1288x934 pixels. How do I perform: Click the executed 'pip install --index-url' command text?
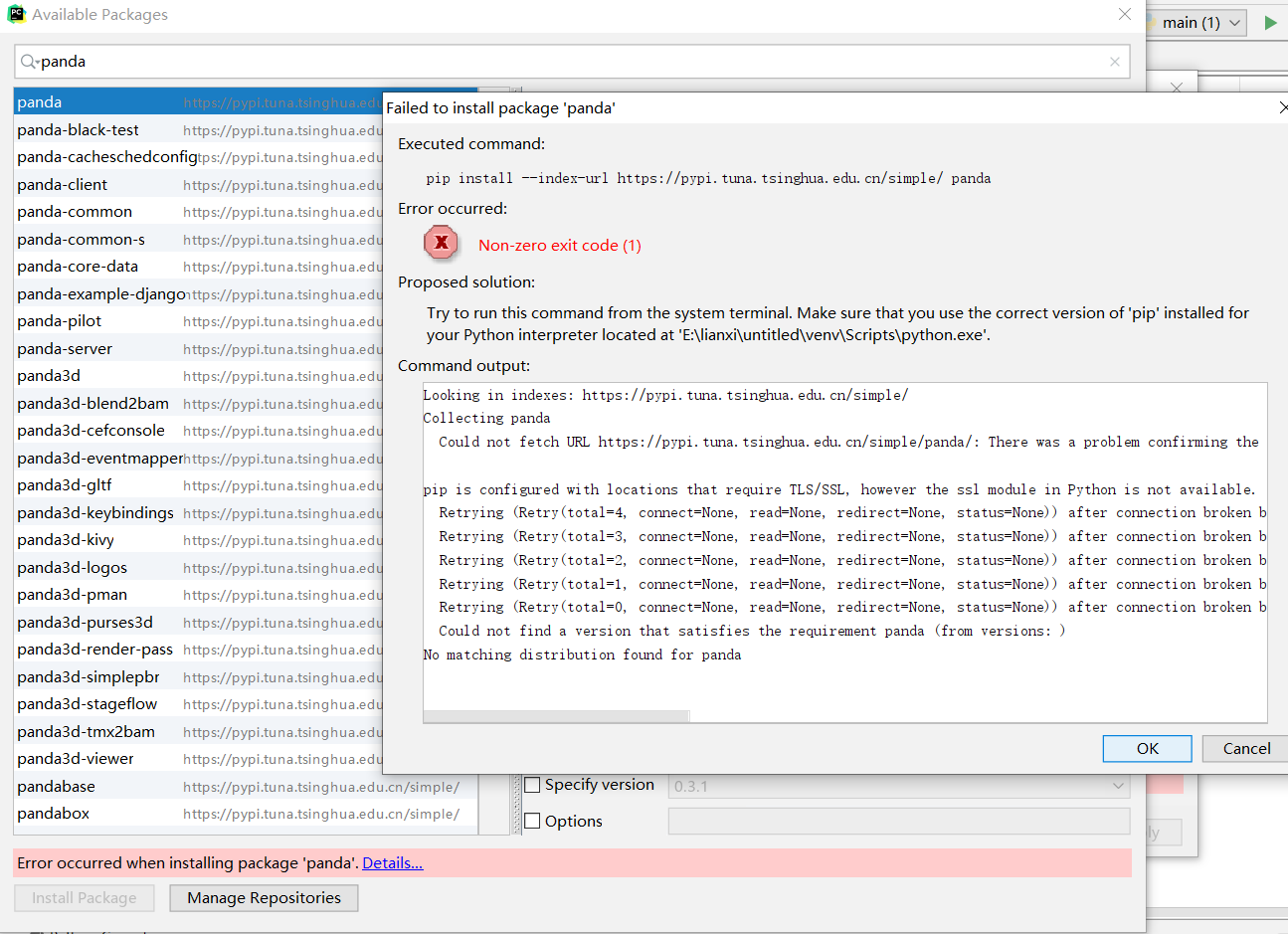(x=708, y=179)
